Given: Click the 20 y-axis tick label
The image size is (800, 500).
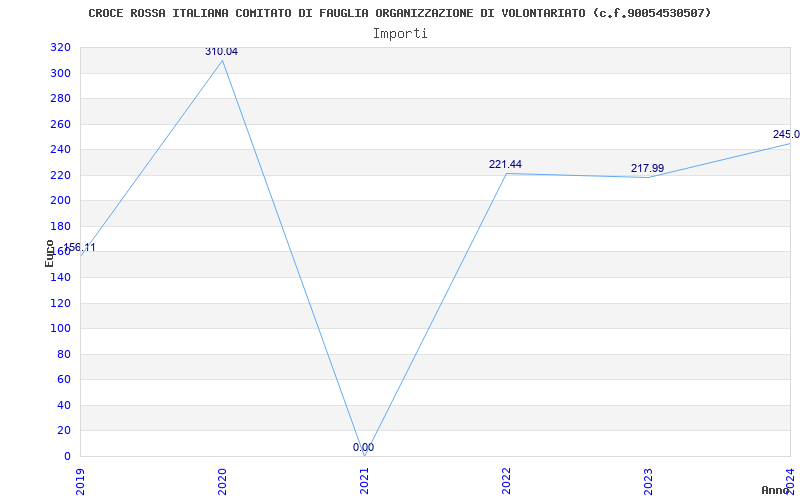Looking at the screenshot, I should (64, 431).
